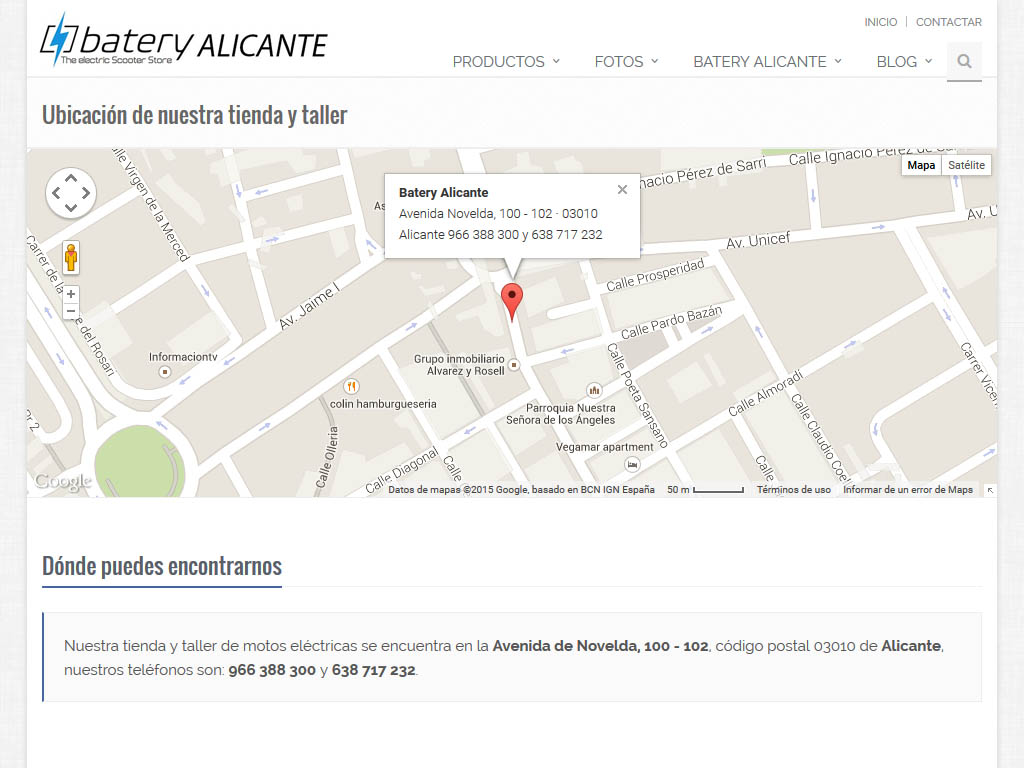Click the Batery Alicante logo

184,40
